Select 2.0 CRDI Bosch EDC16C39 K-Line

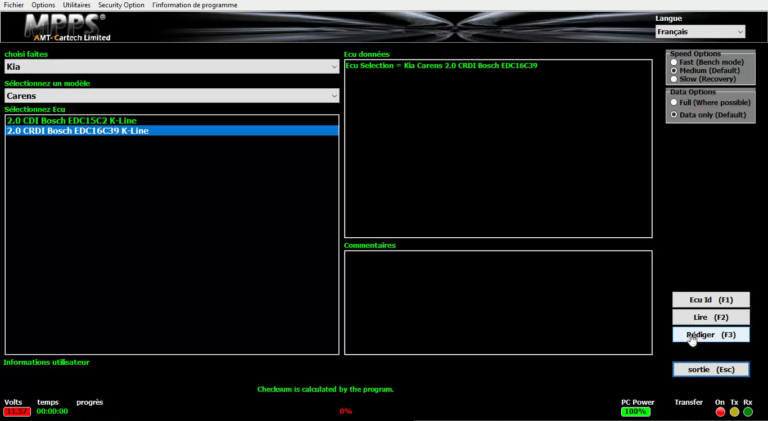[171, 131]
